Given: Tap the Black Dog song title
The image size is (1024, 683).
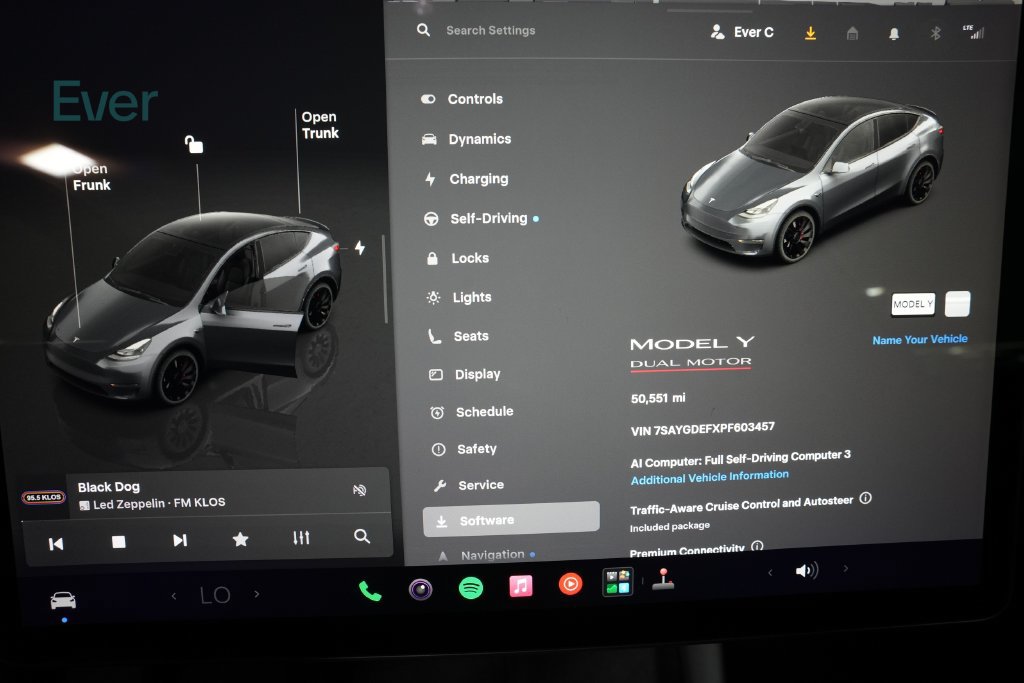Looking at the screenshot, I should tap(108, 487).
